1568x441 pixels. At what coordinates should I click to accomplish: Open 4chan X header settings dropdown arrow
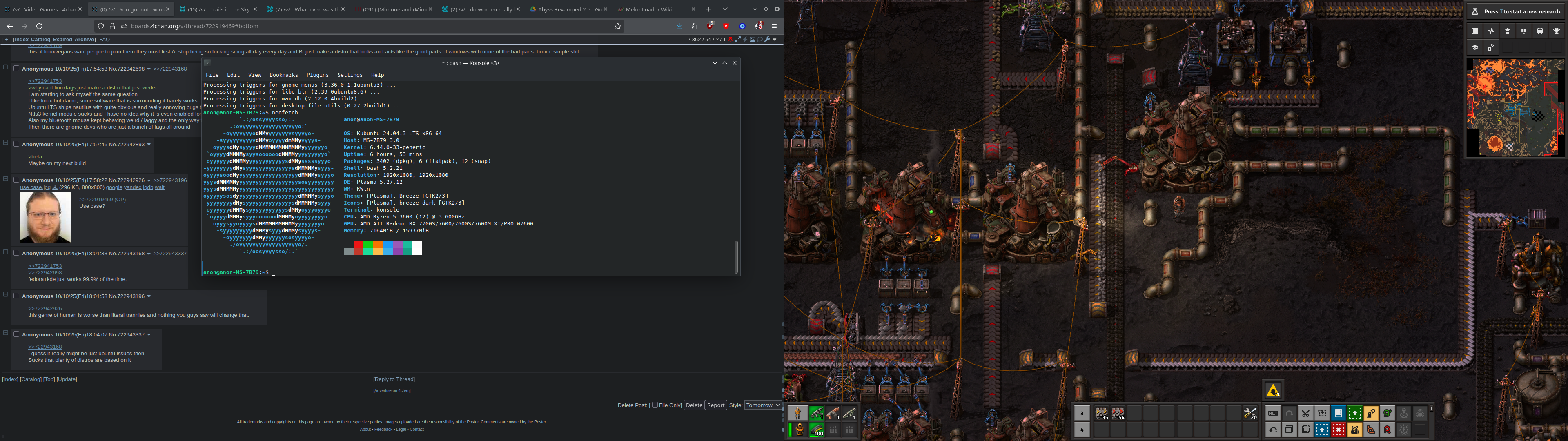[x=775, y=40]
